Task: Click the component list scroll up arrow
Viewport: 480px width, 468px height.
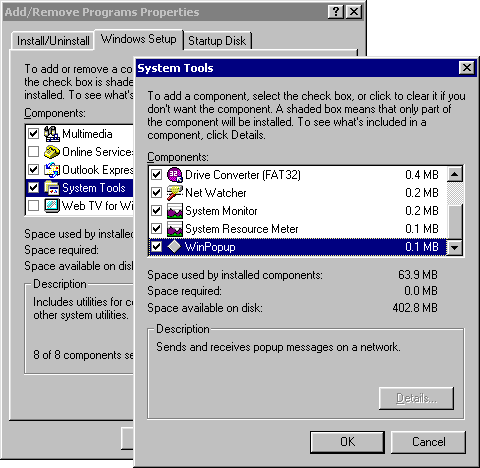Action: tap(455, 174)
